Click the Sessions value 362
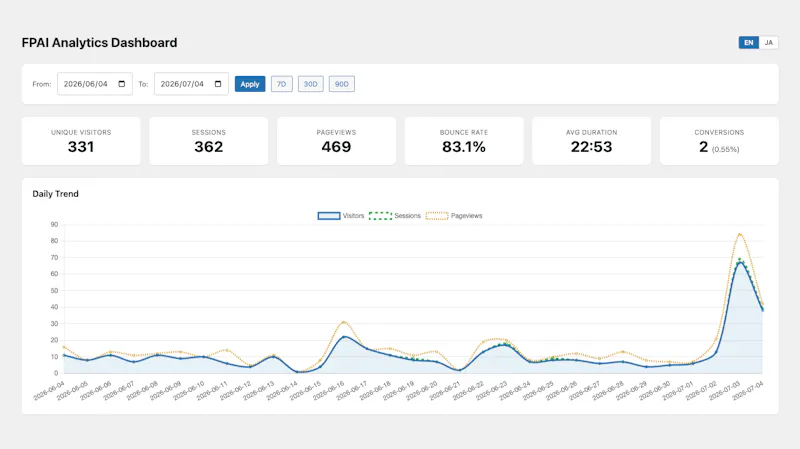Screen dimensions: 800x449 point(209,147)
